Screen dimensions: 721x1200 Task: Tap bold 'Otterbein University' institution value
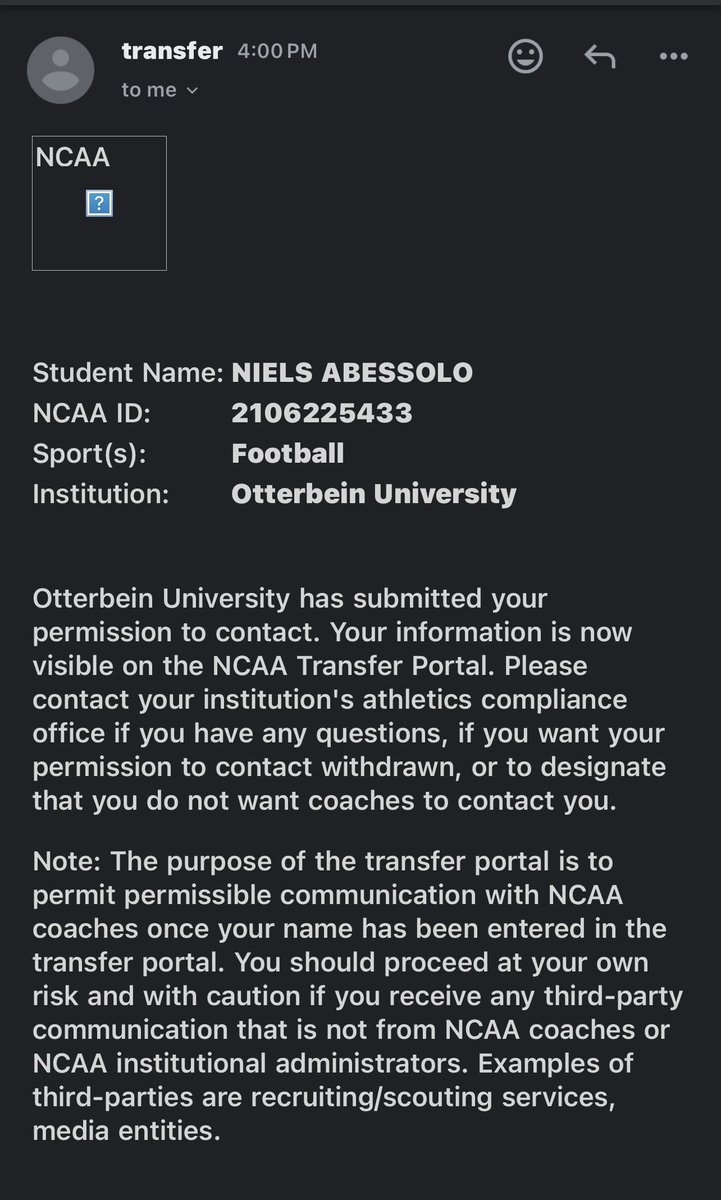[374, 493]
